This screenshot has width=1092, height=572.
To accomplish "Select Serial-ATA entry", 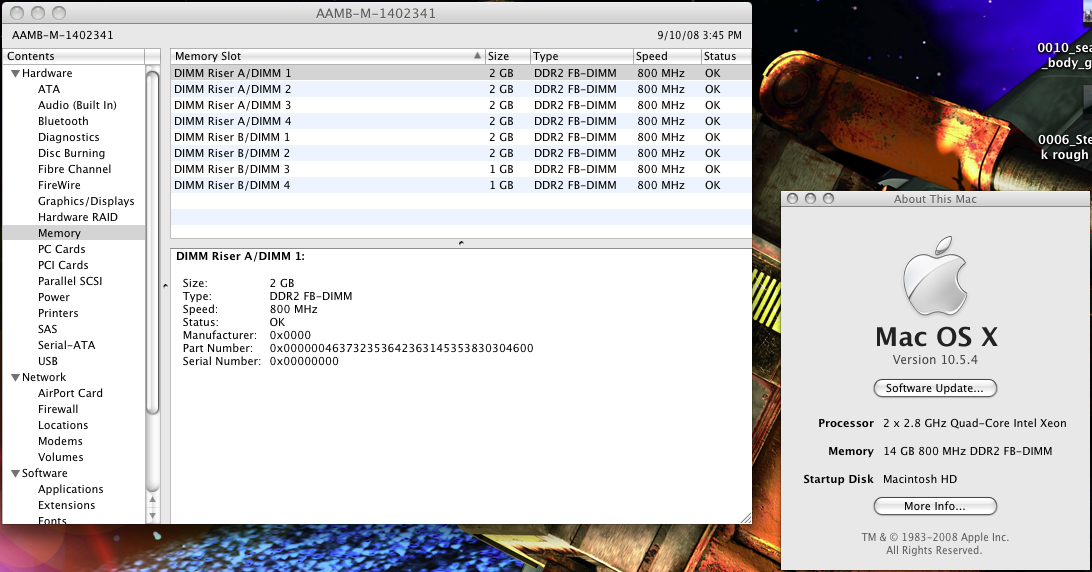I will coord(66,346).
